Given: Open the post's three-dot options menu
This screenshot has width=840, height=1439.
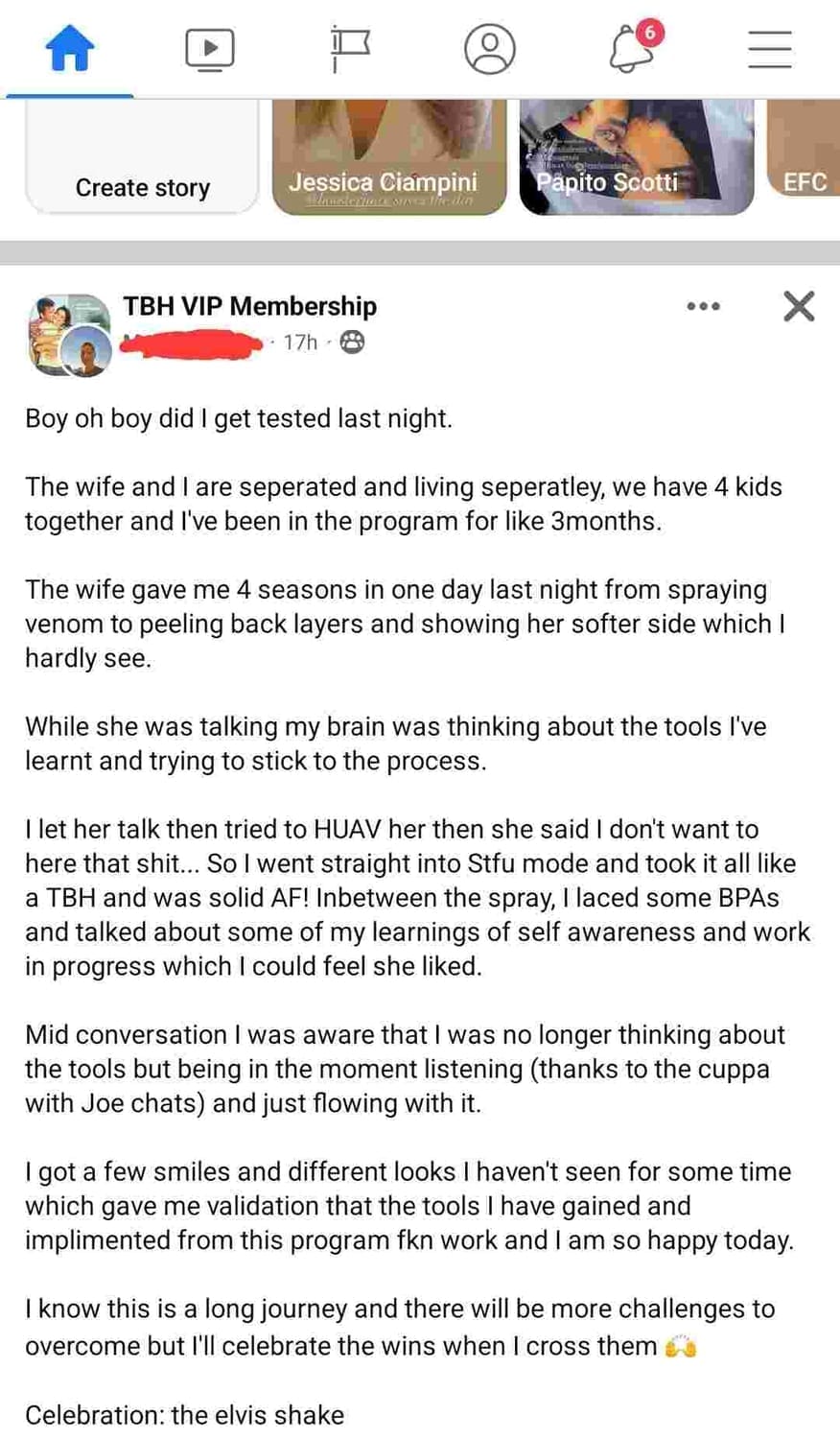Looking at the screenshot, I should [x=703, y=306].
